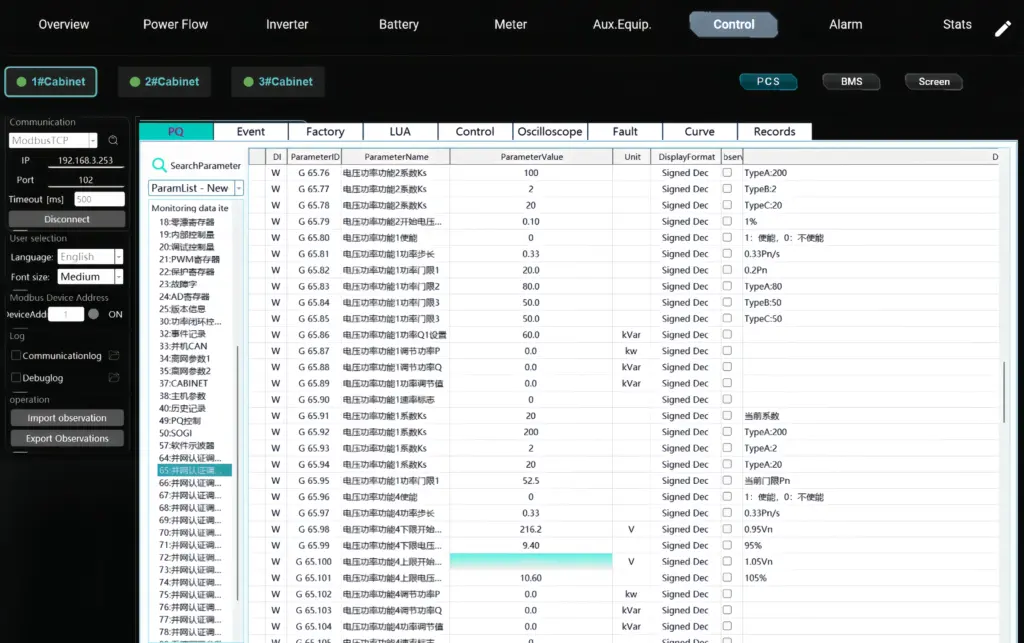Click the SearchParameter magnifier icon
The image size is (1024, 643).
pyautogui.click(x=159, y=165)
